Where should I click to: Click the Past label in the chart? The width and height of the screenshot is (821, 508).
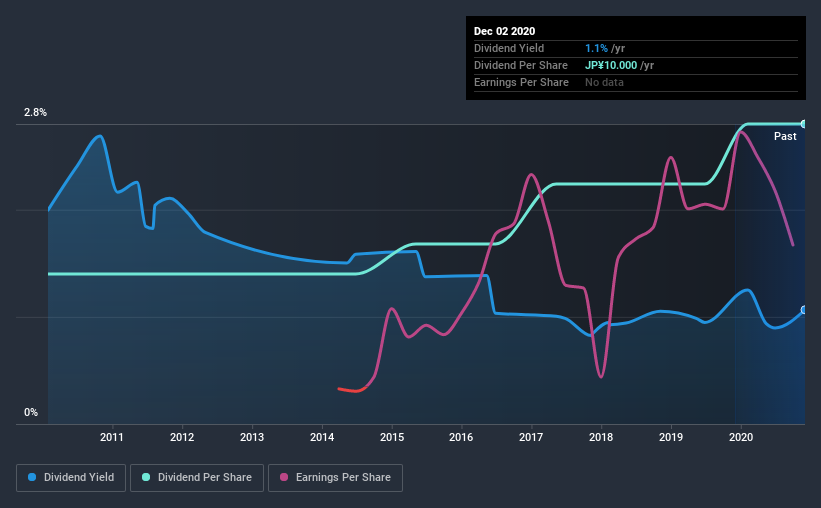785,136
